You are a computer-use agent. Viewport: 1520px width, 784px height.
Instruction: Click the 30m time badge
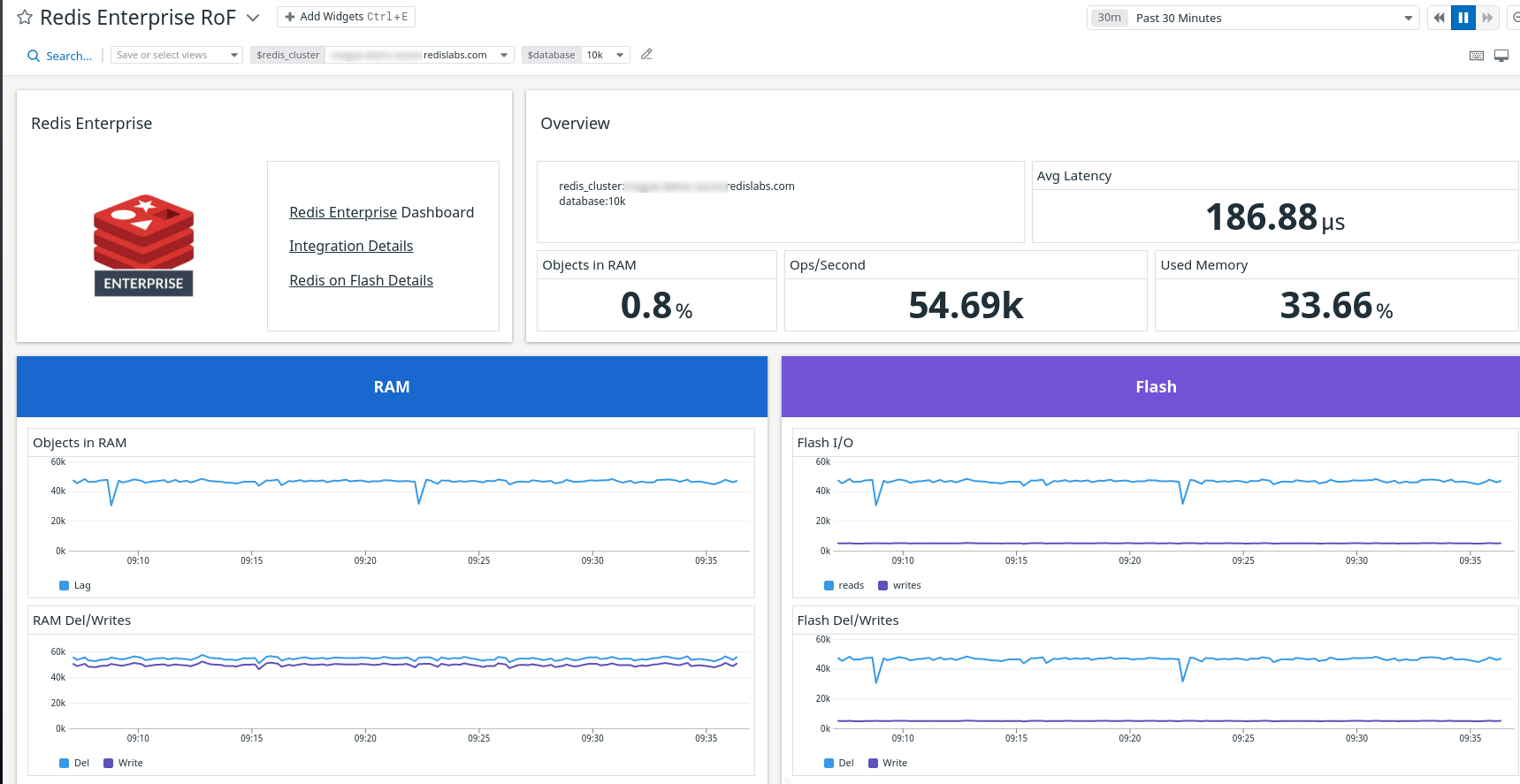tap(1109, 18)
